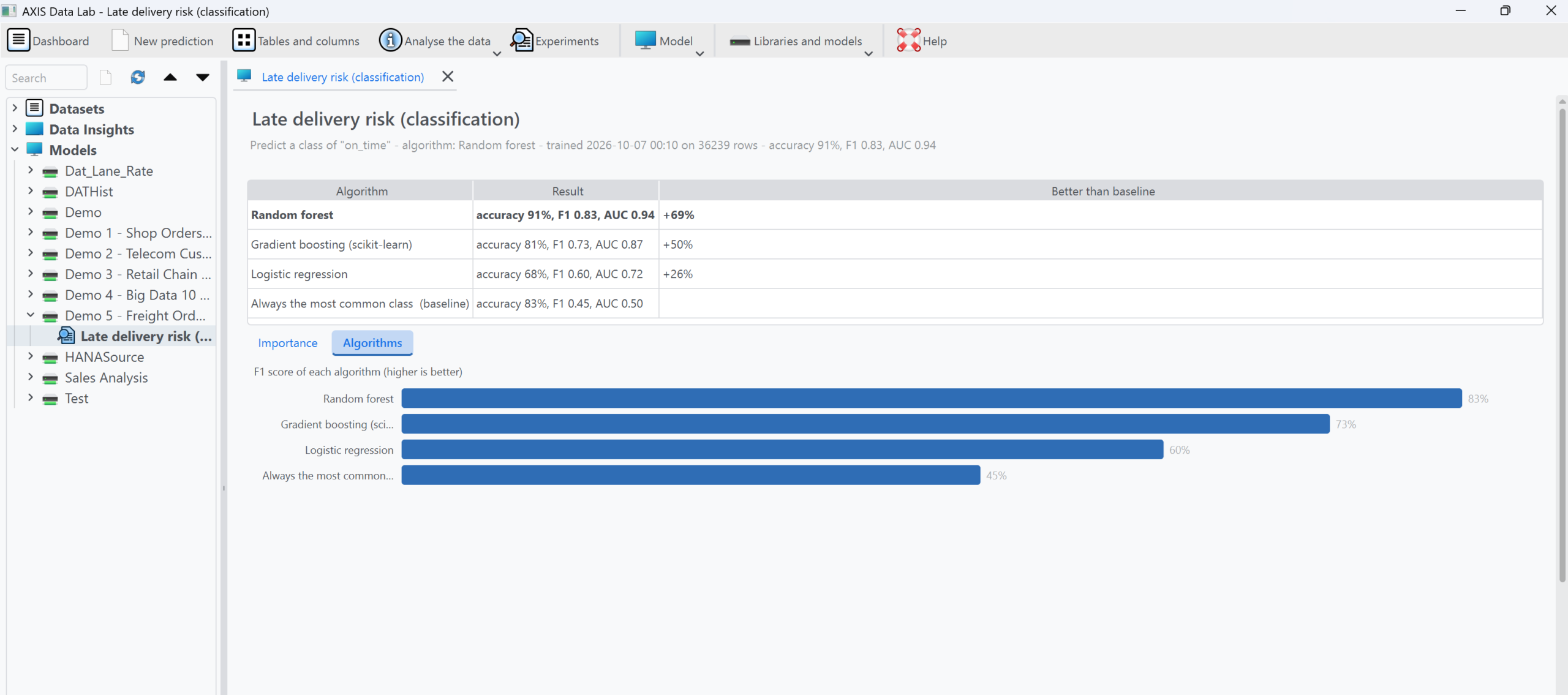
Task: Click the Gradient boosting 73% bar
Action: [x=865, y=424]
